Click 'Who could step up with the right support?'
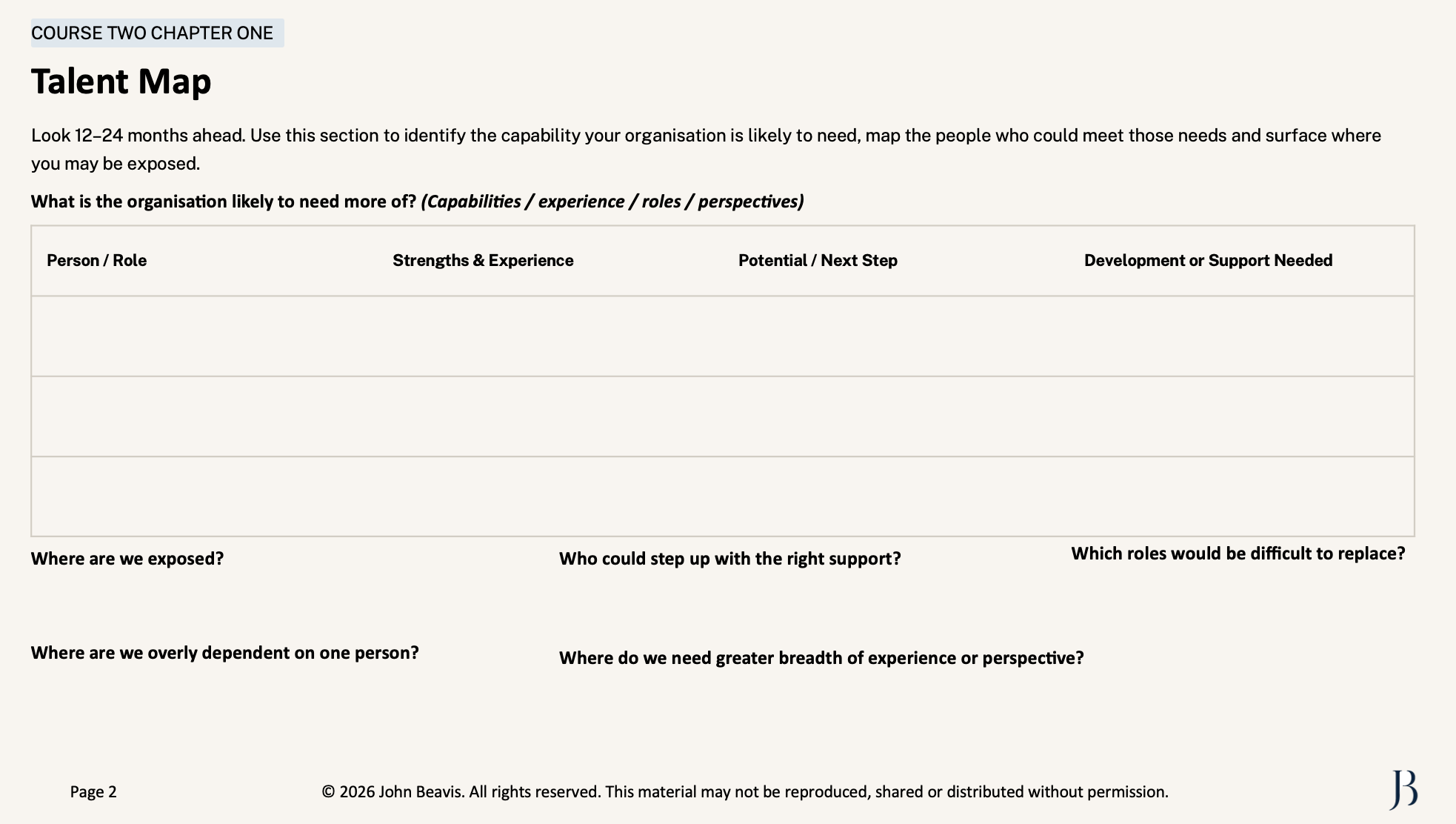This screenshot has height=824, width=1456. 729,559
